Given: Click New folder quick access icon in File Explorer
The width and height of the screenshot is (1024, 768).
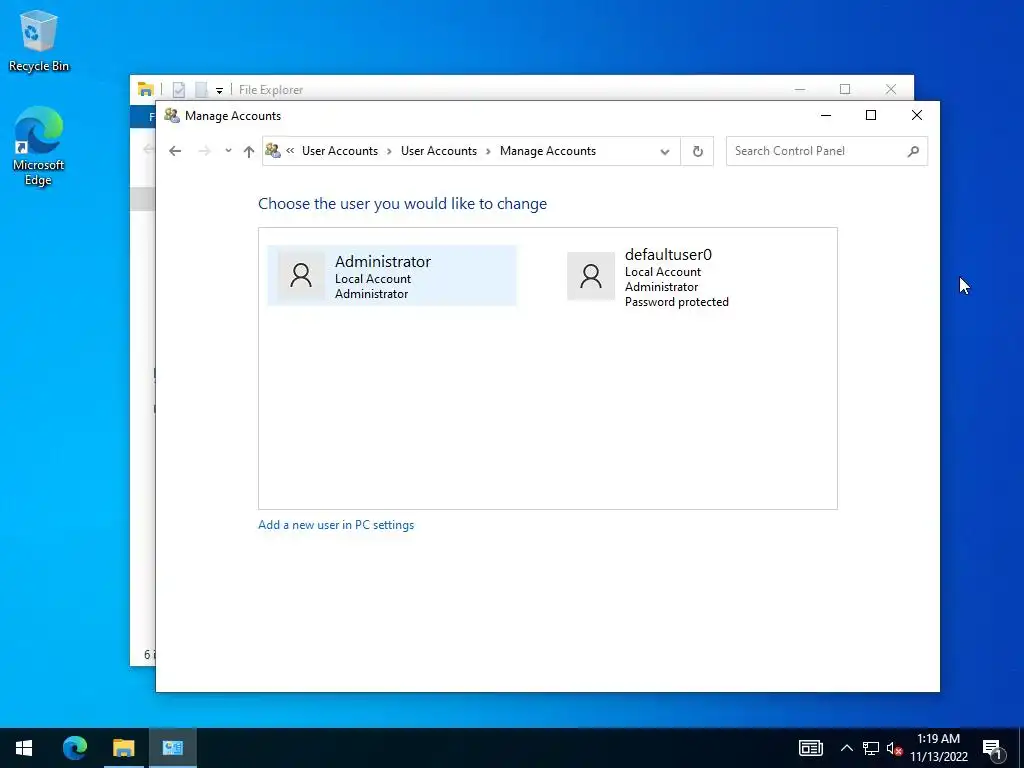Looking at the screenshot, I should coord(201,89).
